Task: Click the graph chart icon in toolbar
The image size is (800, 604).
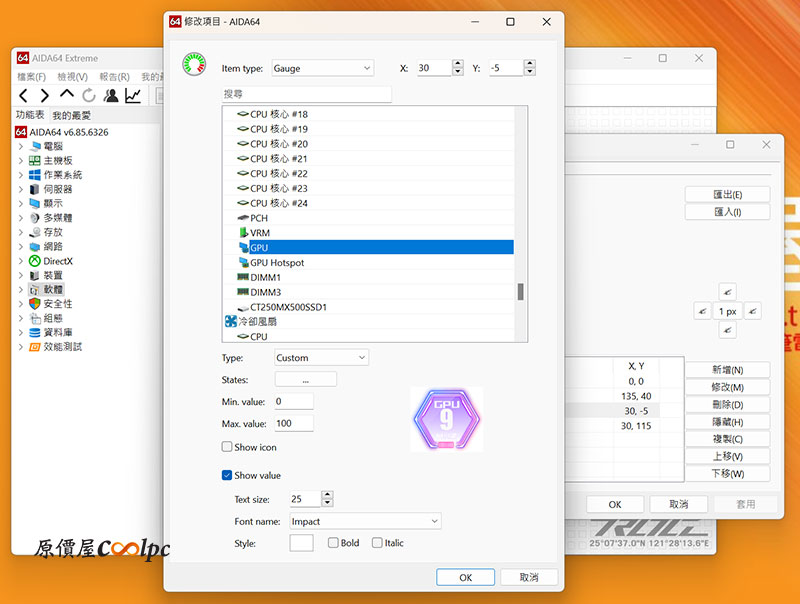Action: click(x=133, y=95)
